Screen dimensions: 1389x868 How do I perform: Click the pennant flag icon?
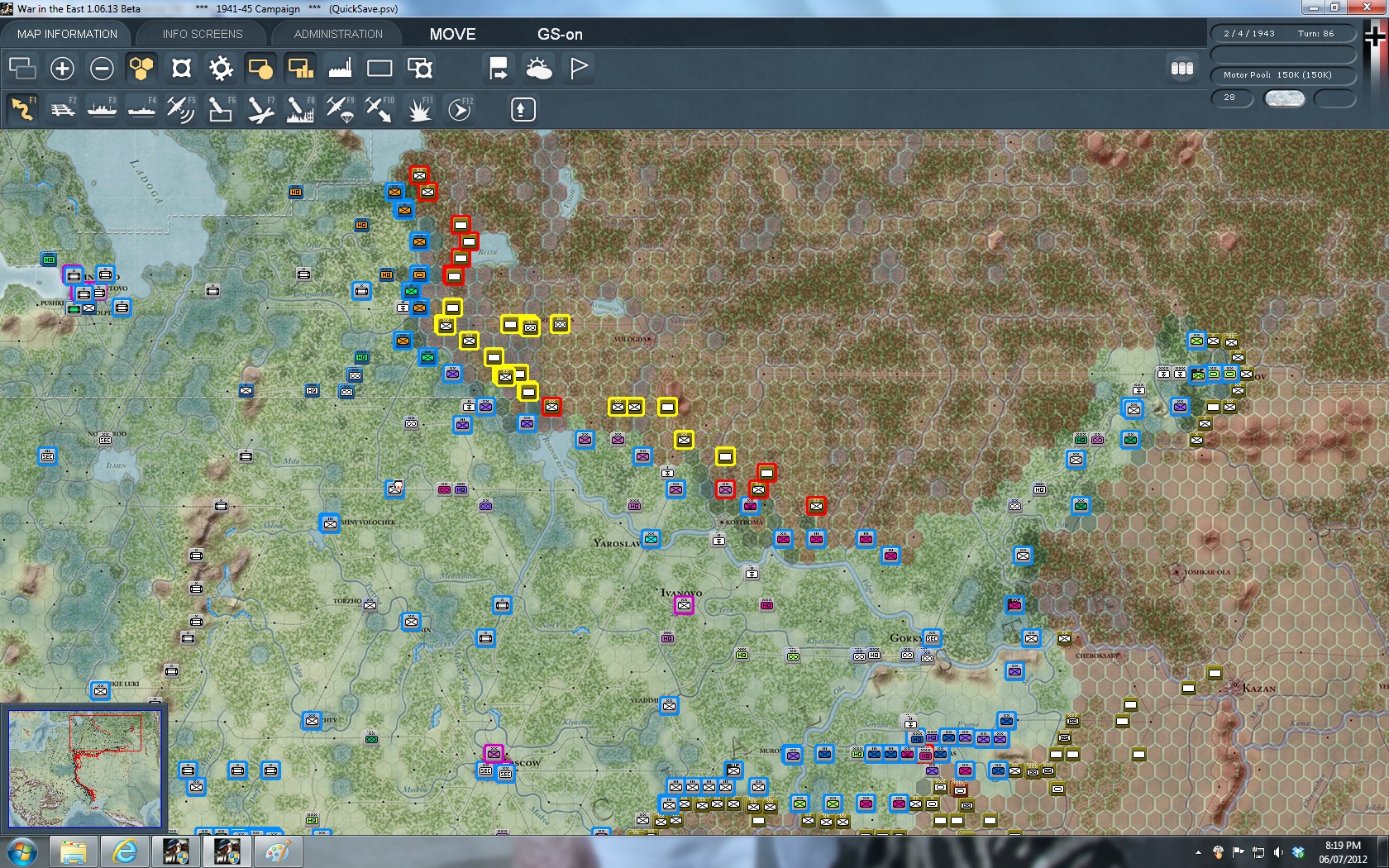coord(578,68)
